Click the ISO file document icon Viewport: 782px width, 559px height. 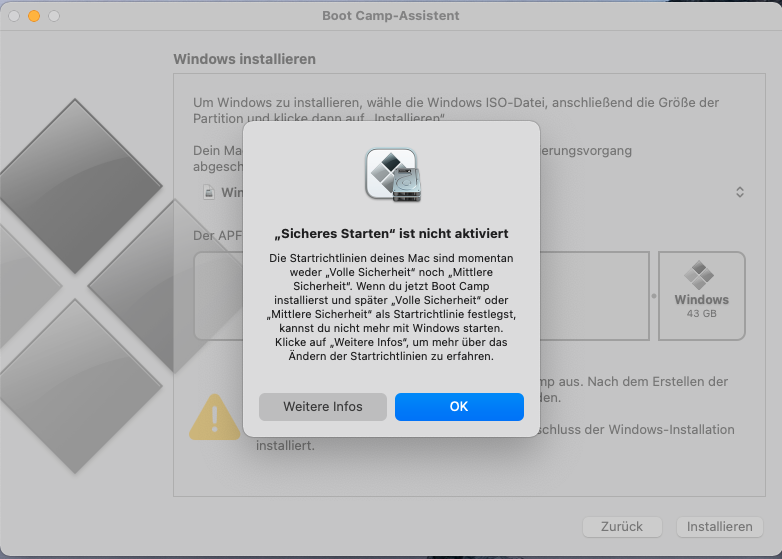pyautogui.click(x=209, y=192)
